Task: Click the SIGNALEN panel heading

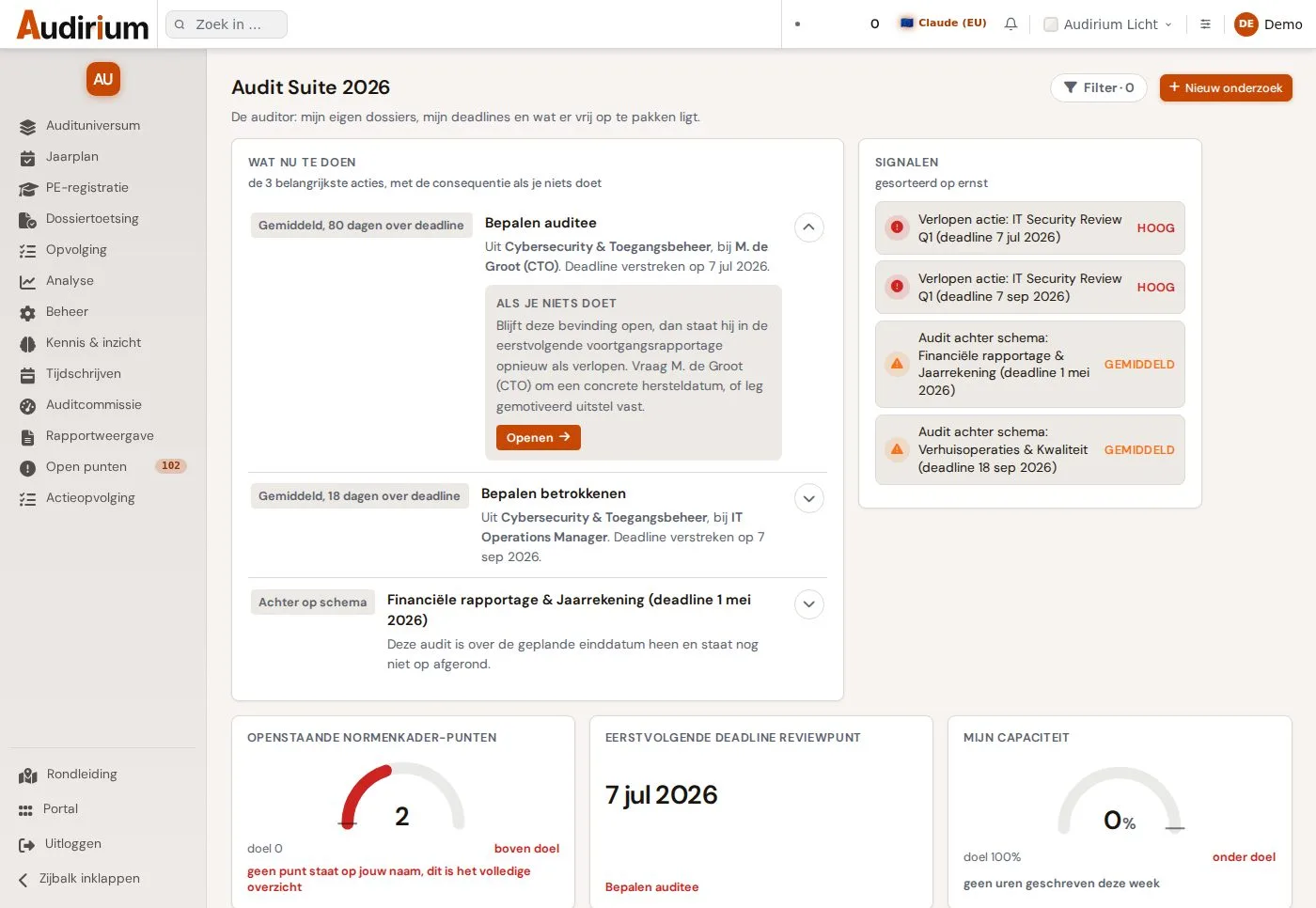Action: click(906, 163)
